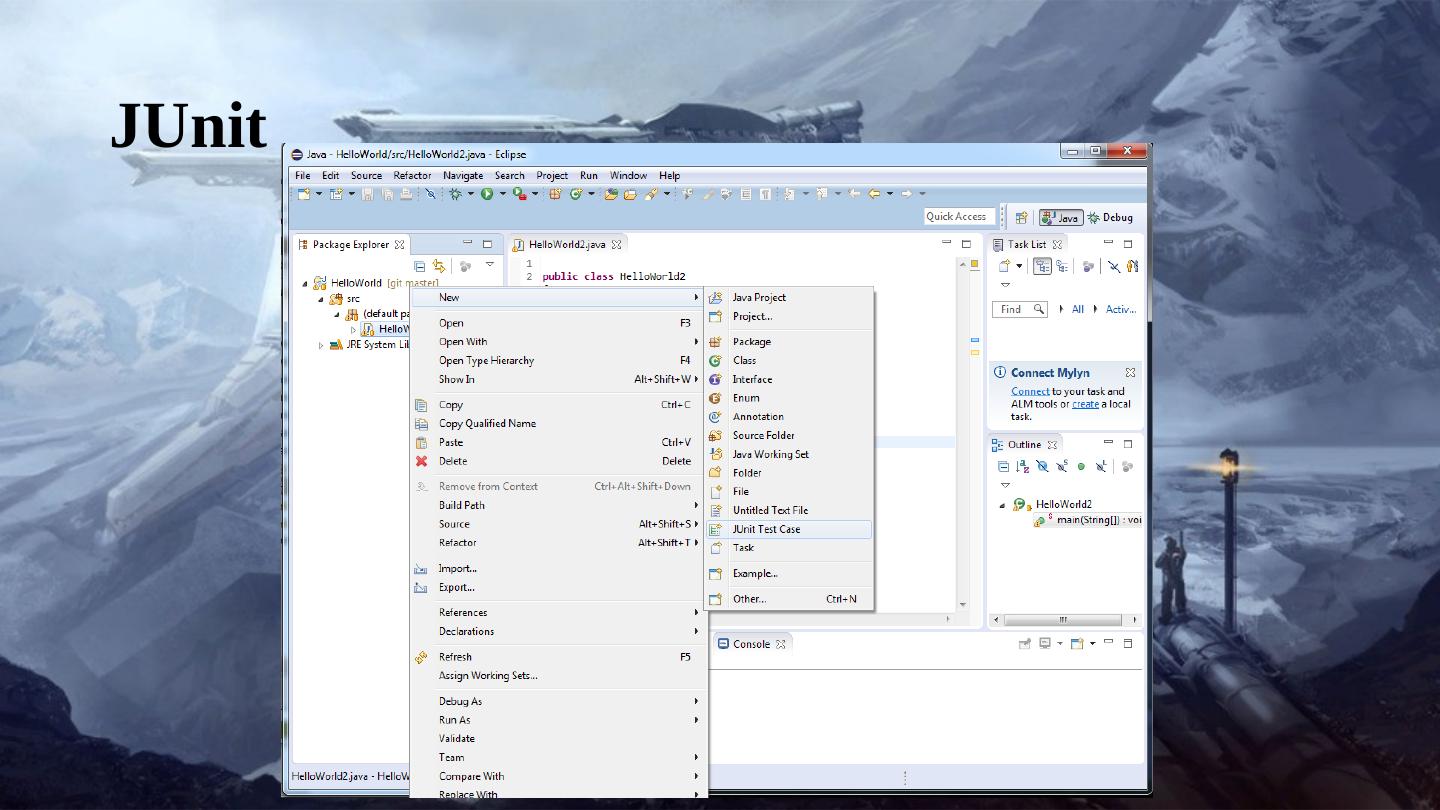Click the Run button in toolbar
Screen dimensions: 1440x810
(487, 194)
